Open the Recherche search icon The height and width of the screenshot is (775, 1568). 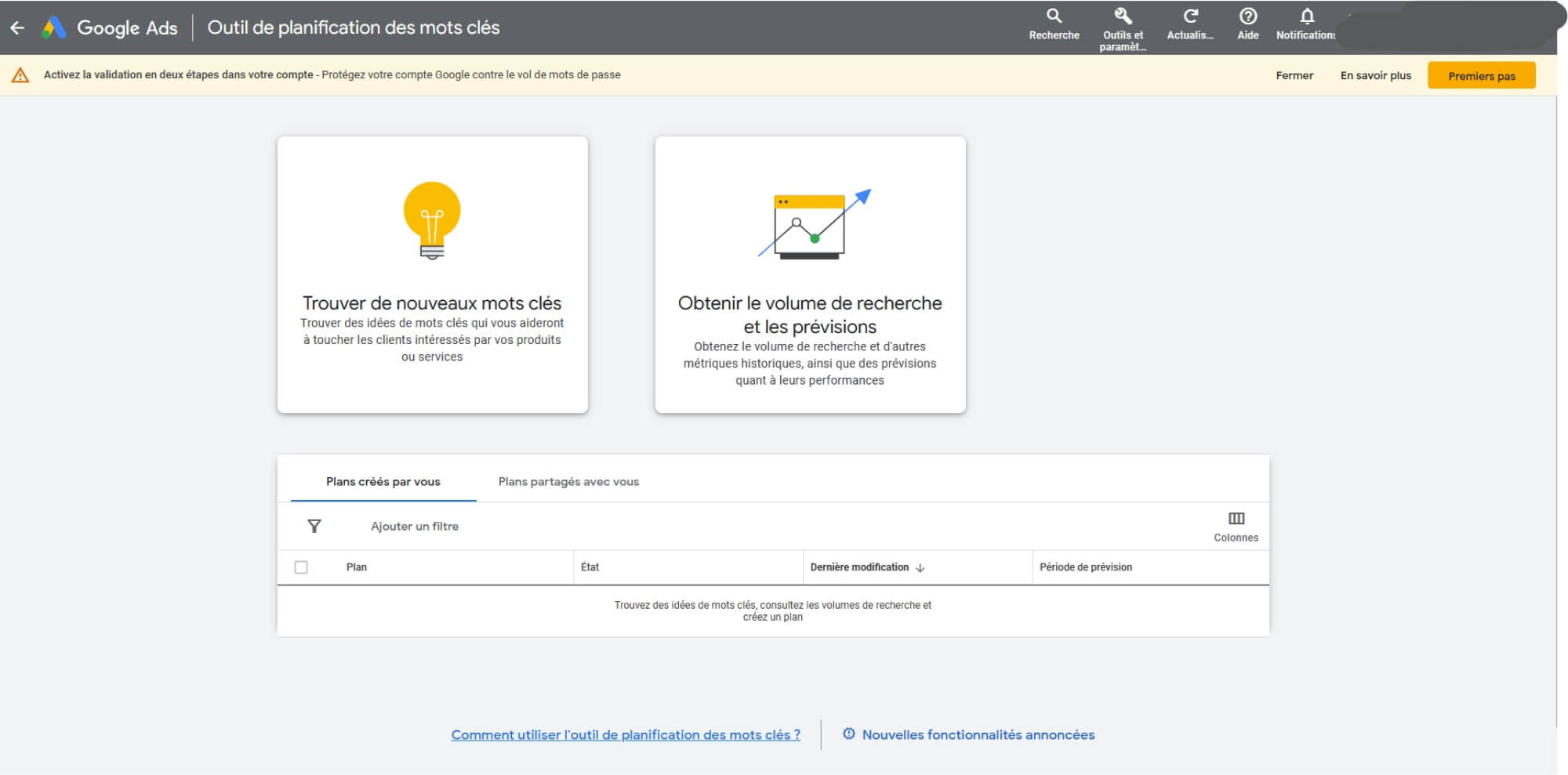(x=1053, y=17)
